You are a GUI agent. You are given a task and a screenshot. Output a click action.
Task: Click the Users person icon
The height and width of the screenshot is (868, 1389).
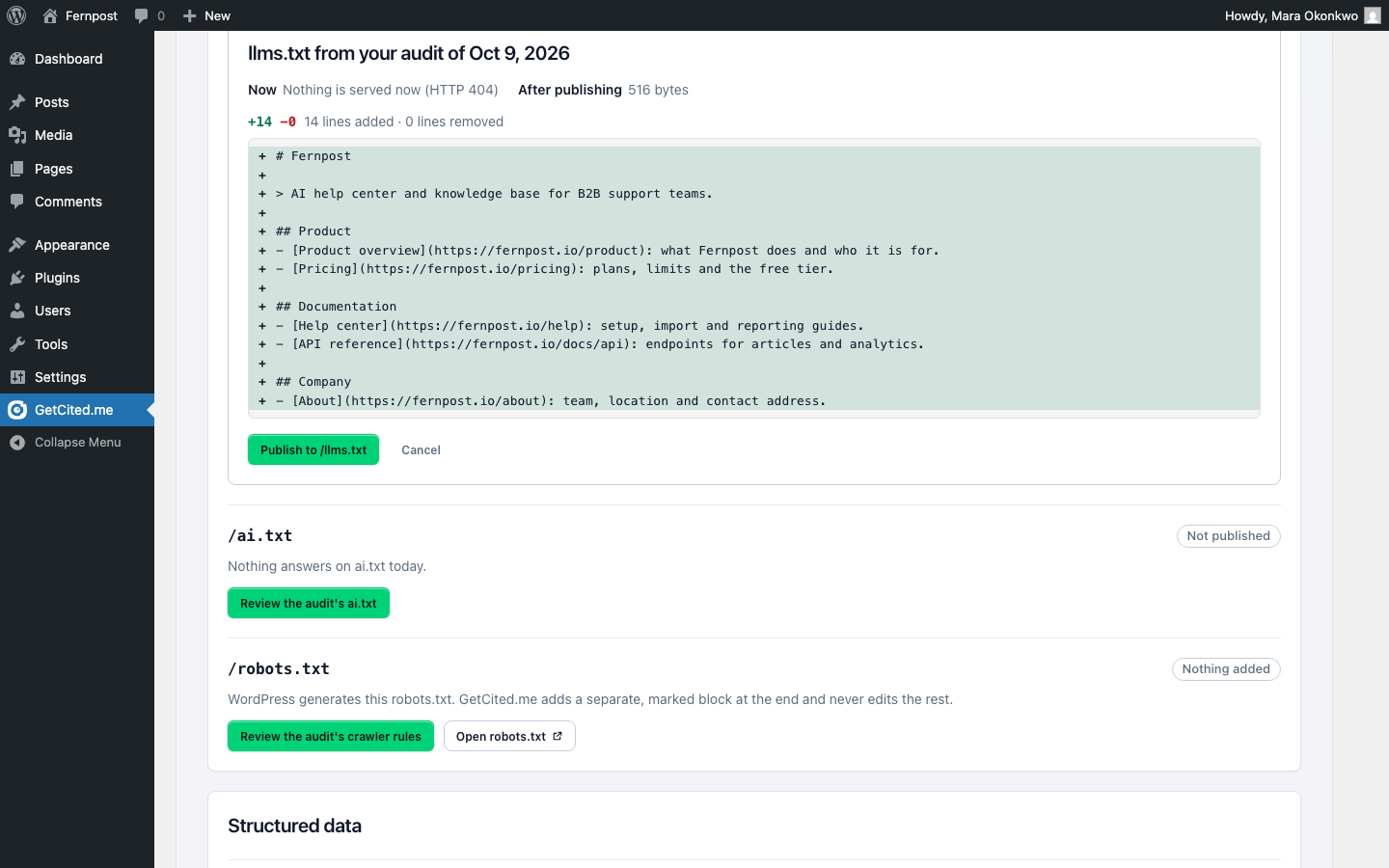coord(17,311)
